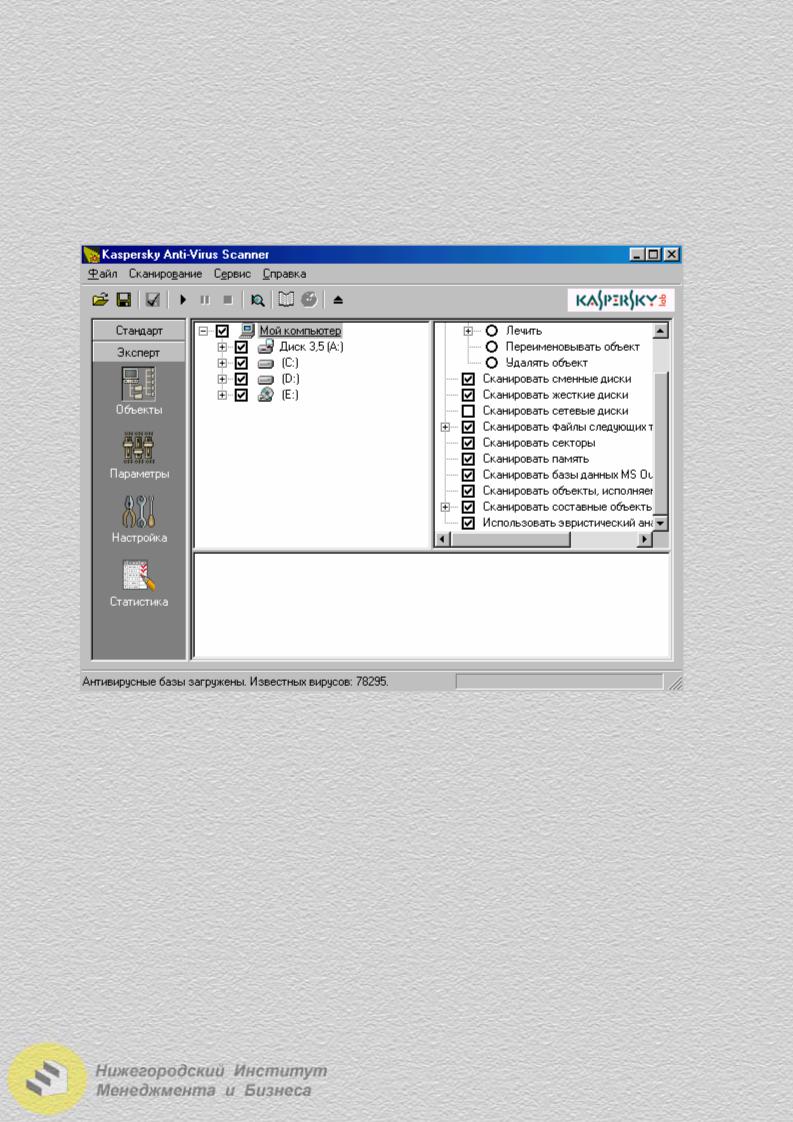Open the Настройка tools icon

[139, 512]
